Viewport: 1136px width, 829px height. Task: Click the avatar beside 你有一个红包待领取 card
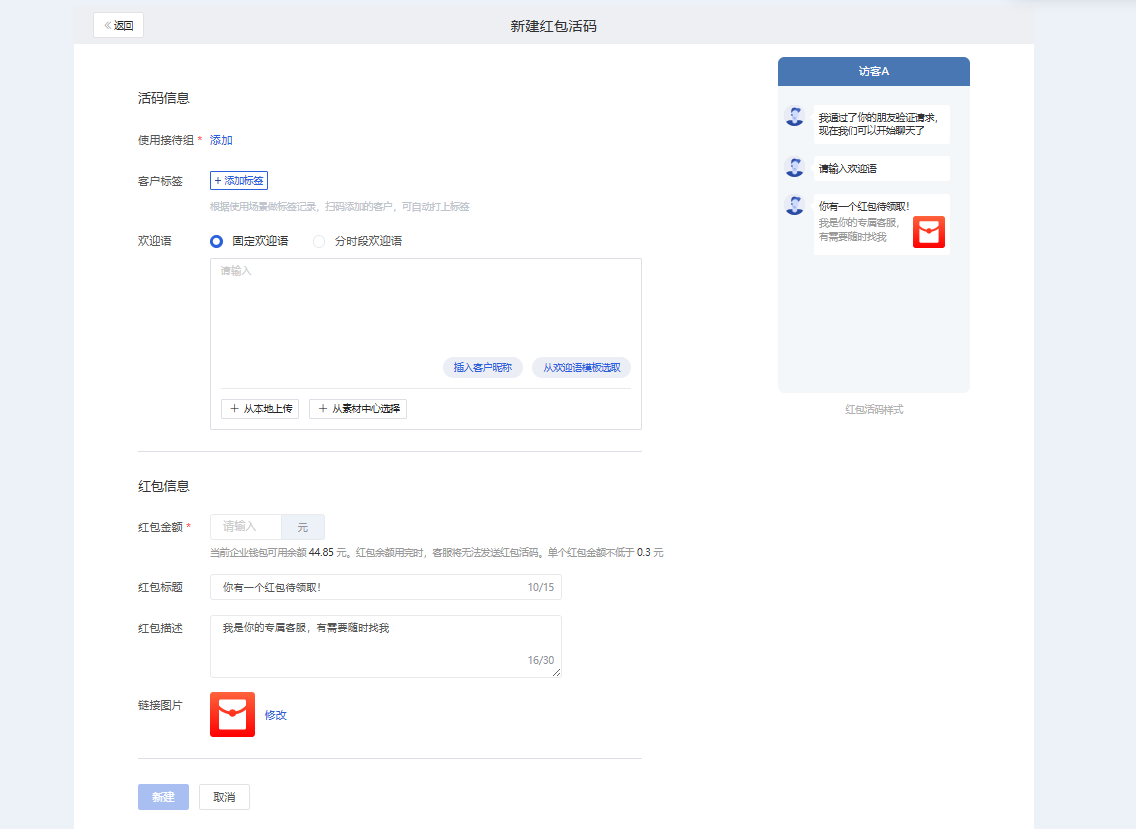(x=795, y=205)
